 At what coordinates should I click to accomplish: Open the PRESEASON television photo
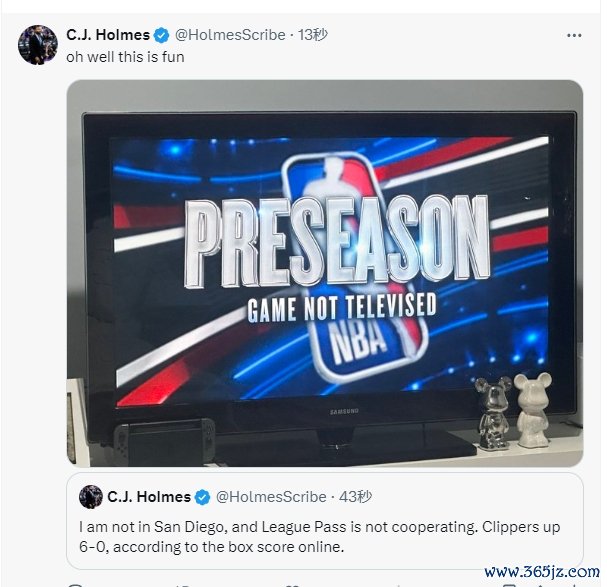click(x=325, y=273)
